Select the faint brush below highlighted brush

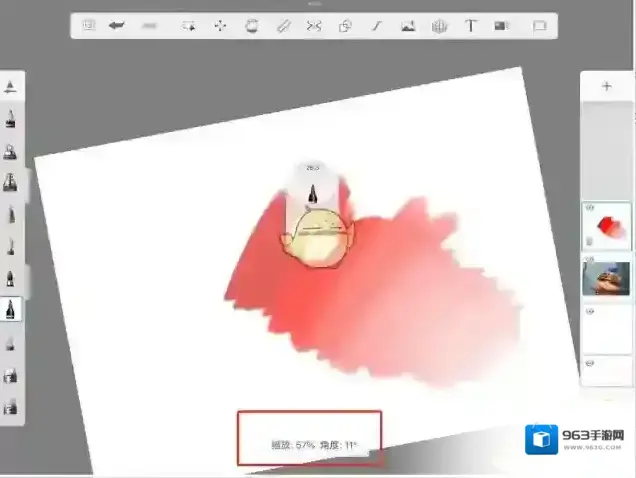coord(11,343)
